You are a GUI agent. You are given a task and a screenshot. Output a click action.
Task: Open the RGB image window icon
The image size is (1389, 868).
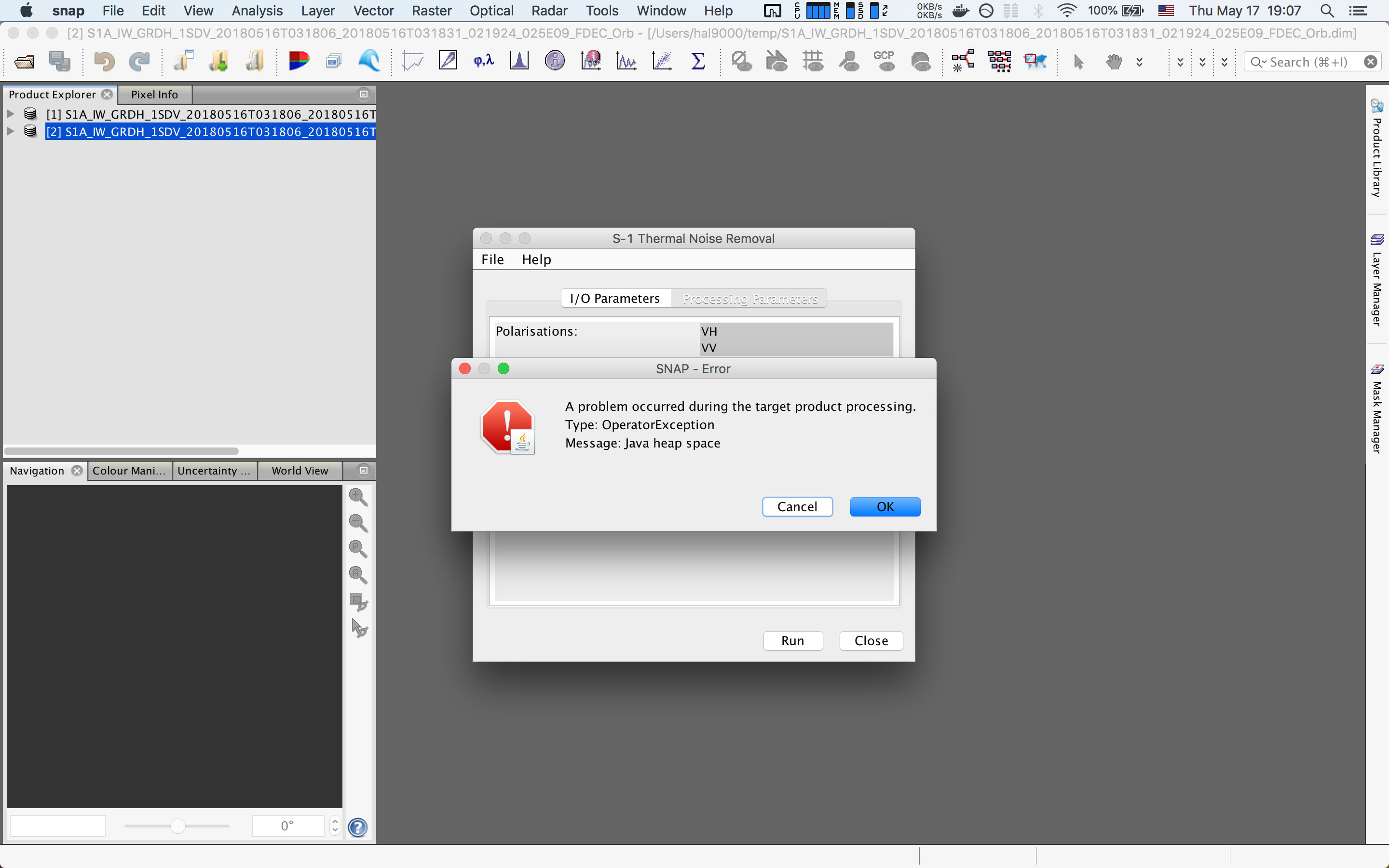coord(299,61)
